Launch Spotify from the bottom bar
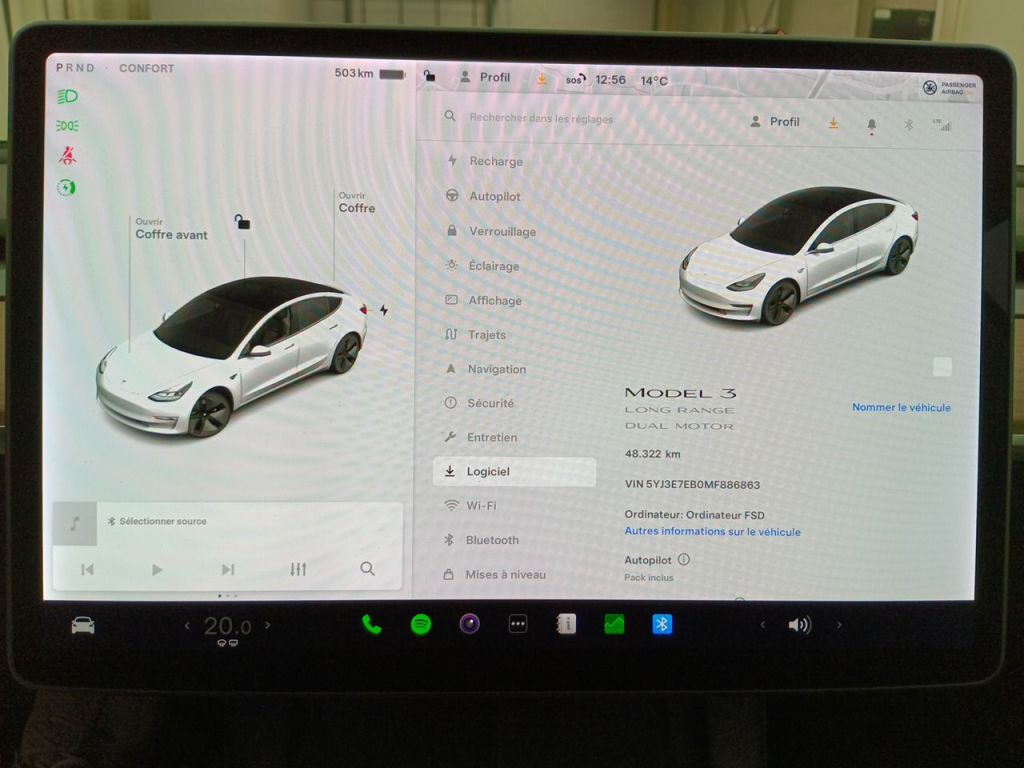The image size is (1024, 768). (x=421, y=624)
